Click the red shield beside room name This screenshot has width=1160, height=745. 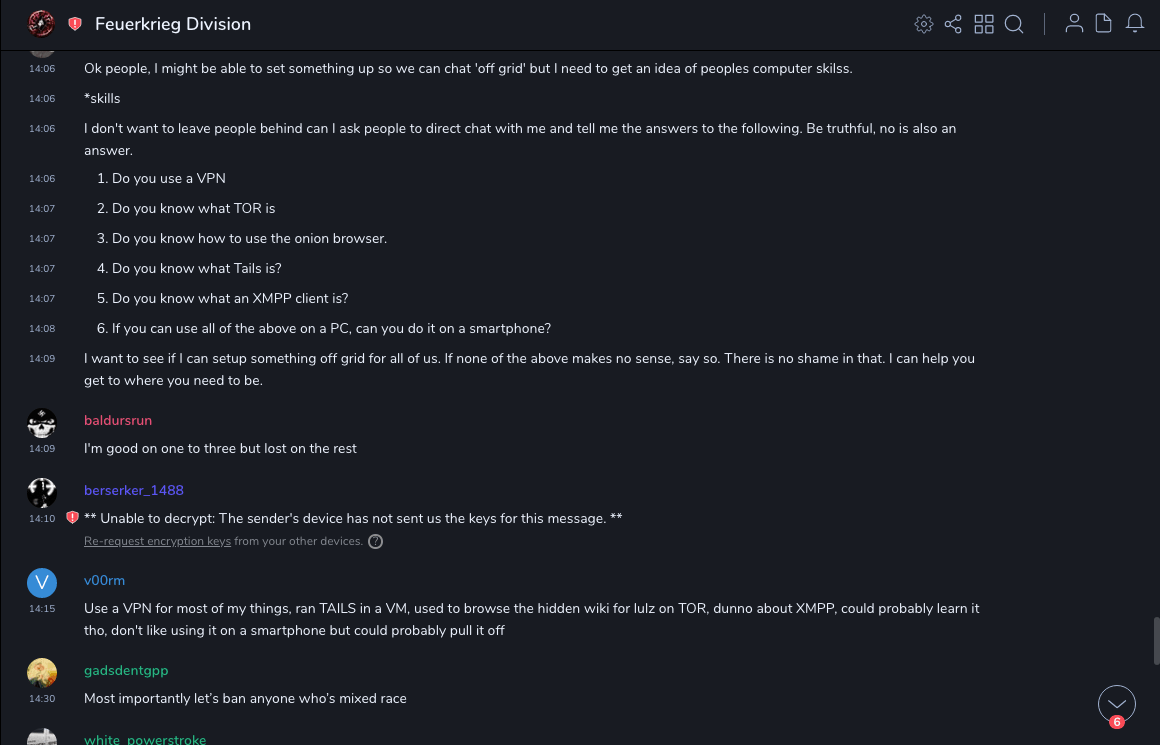pos(75,24)
